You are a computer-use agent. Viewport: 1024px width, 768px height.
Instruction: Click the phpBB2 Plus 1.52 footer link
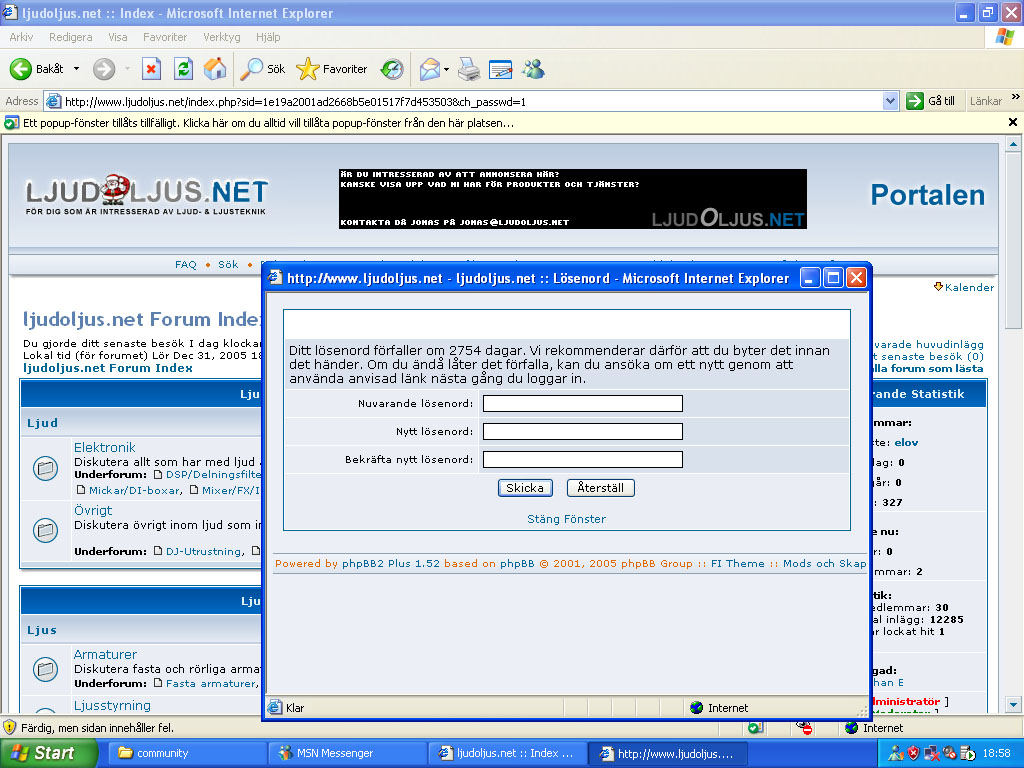tap(391, 564)
